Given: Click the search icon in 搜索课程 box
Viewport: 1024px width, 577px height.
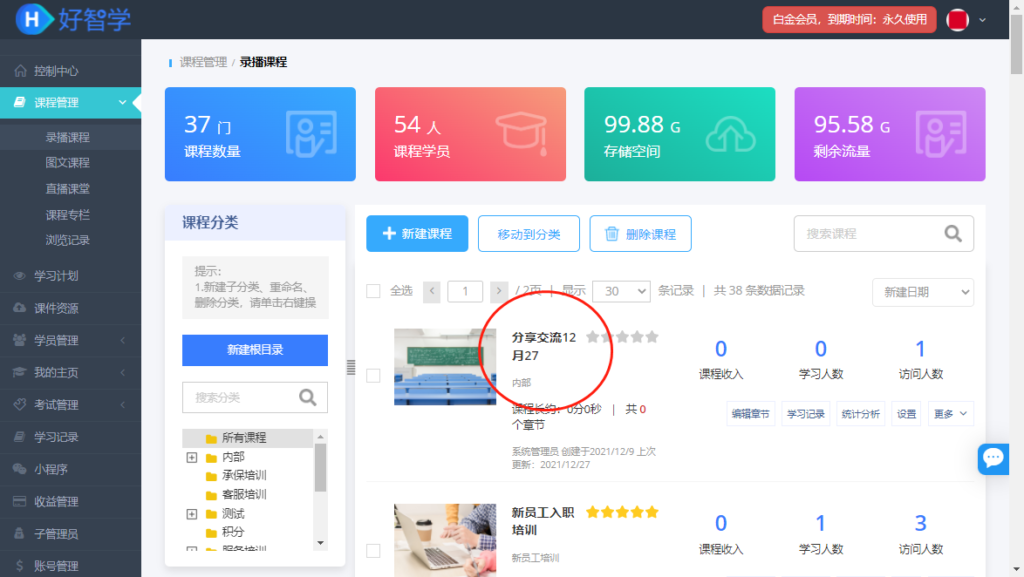Looking at the screenshot, I should tap(953, 234).
